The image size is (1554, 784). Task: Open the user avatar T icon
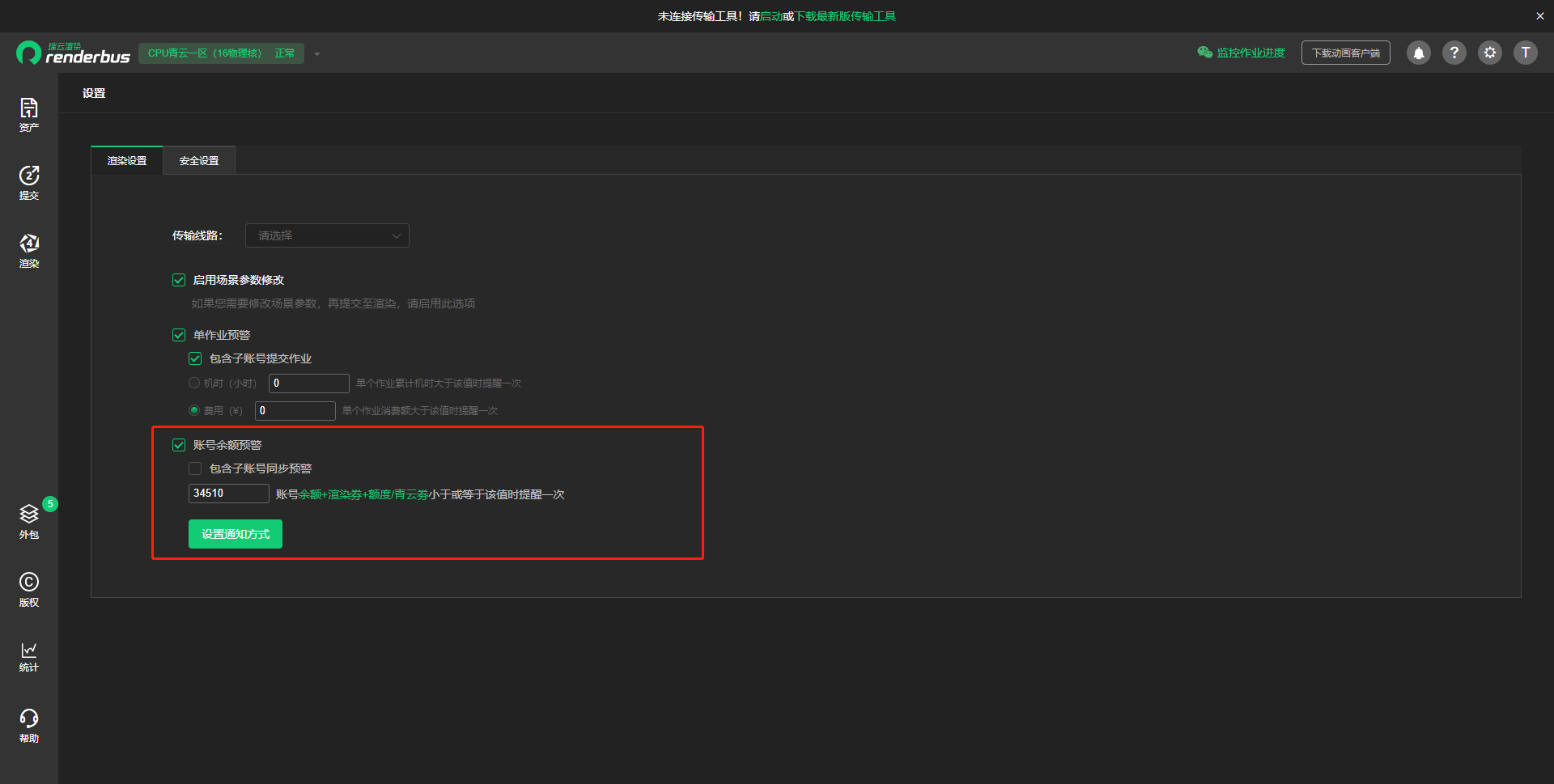(1525, 53)
